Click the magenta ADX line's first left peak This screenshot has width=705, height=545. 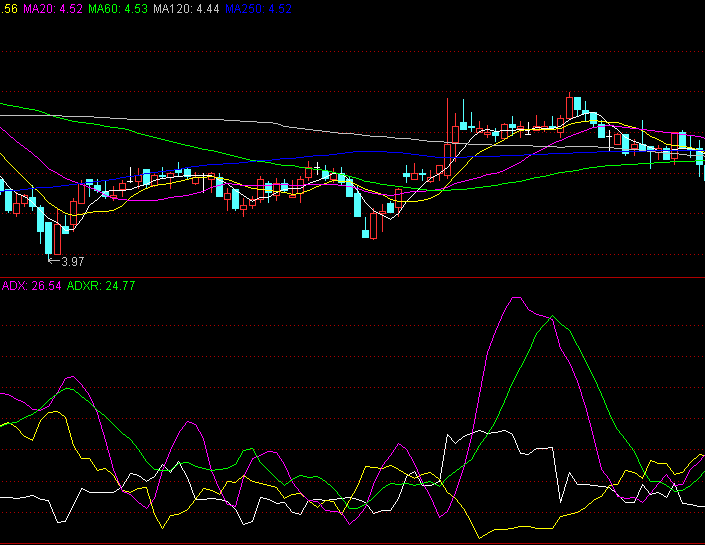pyautogui.click(x=70, y=378)
